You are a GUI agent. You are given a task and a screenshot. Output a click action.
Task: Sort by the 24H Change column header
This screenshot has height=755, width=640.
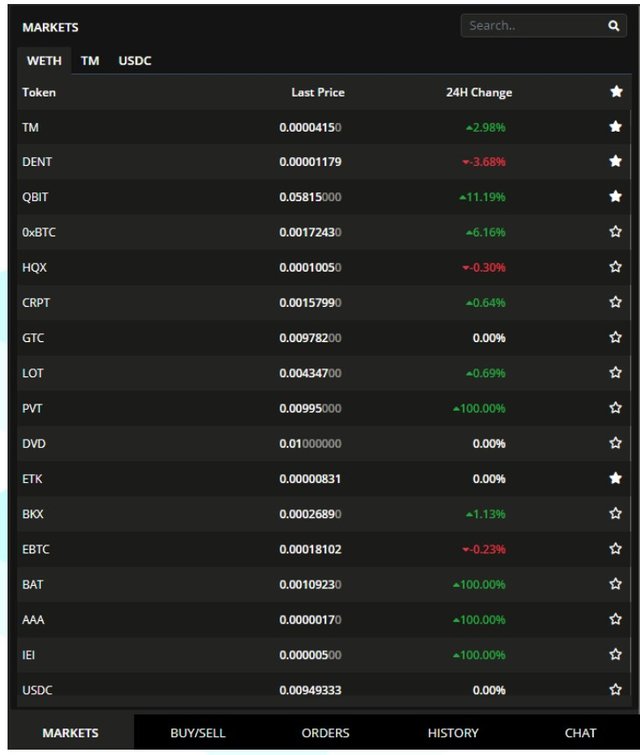click(x=478, y=92)
